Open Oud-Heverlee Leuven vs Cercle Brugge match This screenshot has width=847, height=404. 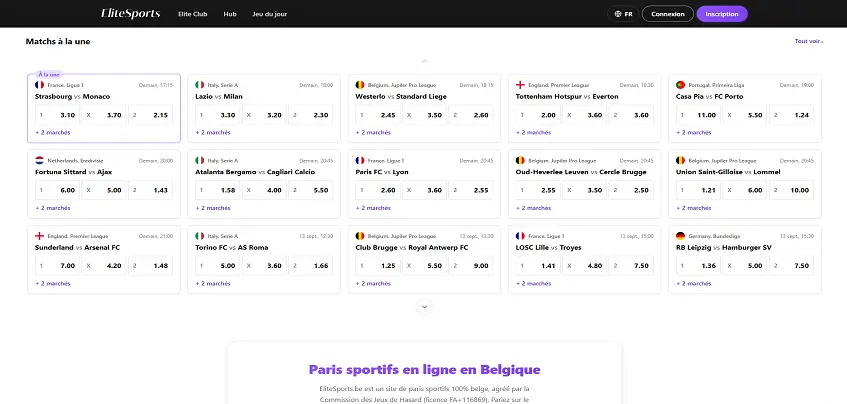click(581, 172)
